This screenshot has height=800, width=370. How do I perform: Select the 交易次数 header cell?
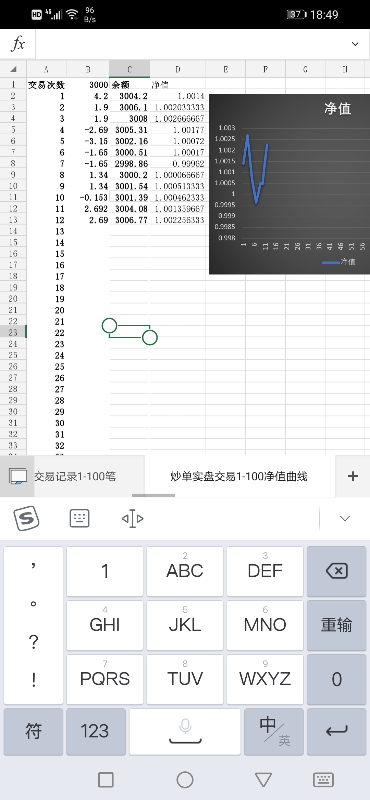[46, 84]
